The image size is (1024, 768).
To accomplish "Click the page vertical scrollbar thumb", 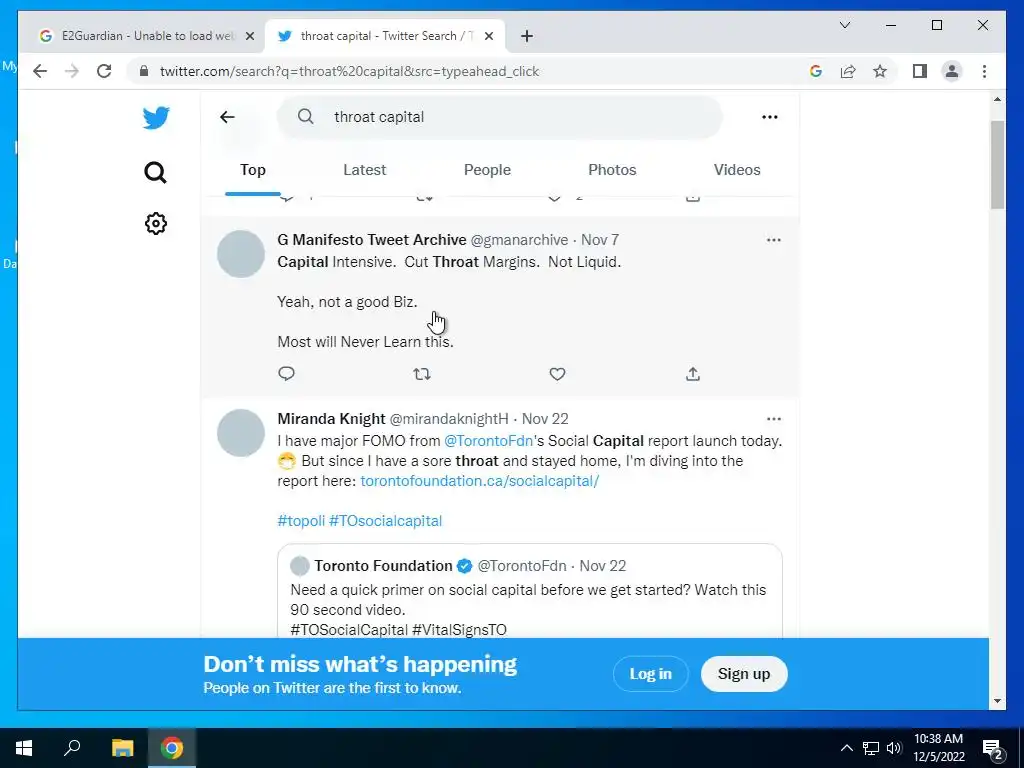I will (997, 165).
